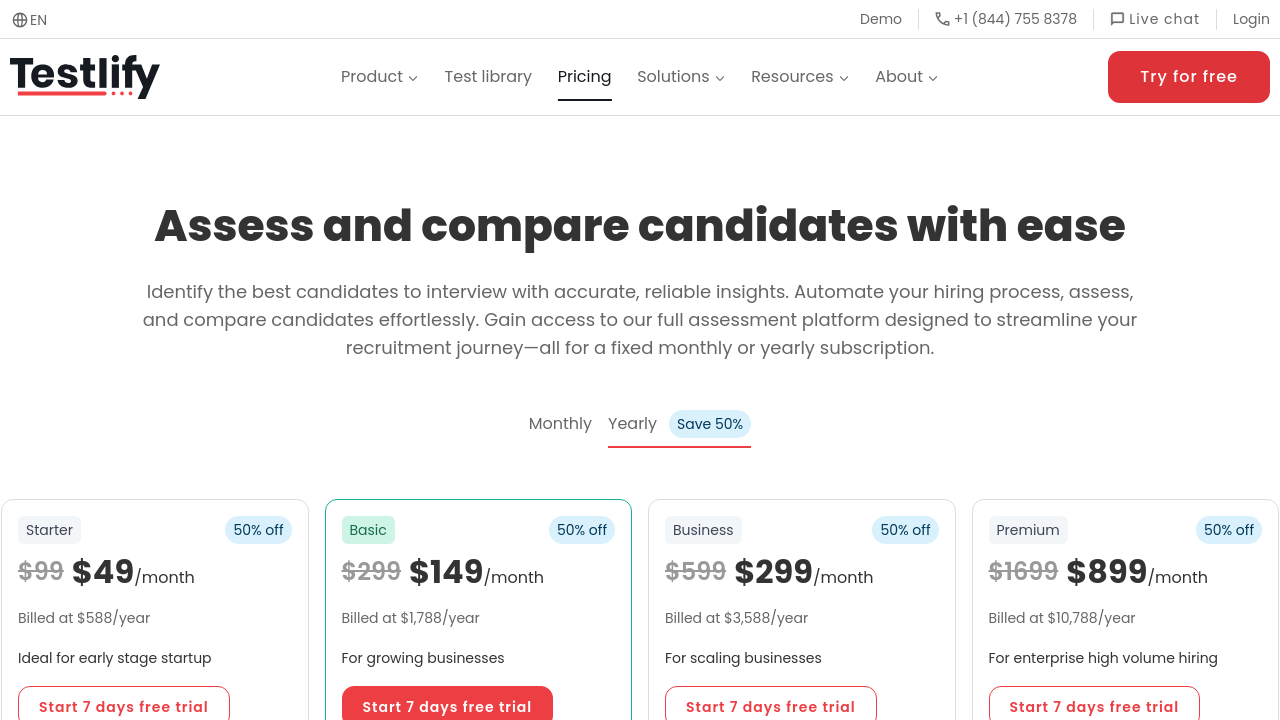Click the Login link
The image size is (1280, 720).
pos(1251,19)
